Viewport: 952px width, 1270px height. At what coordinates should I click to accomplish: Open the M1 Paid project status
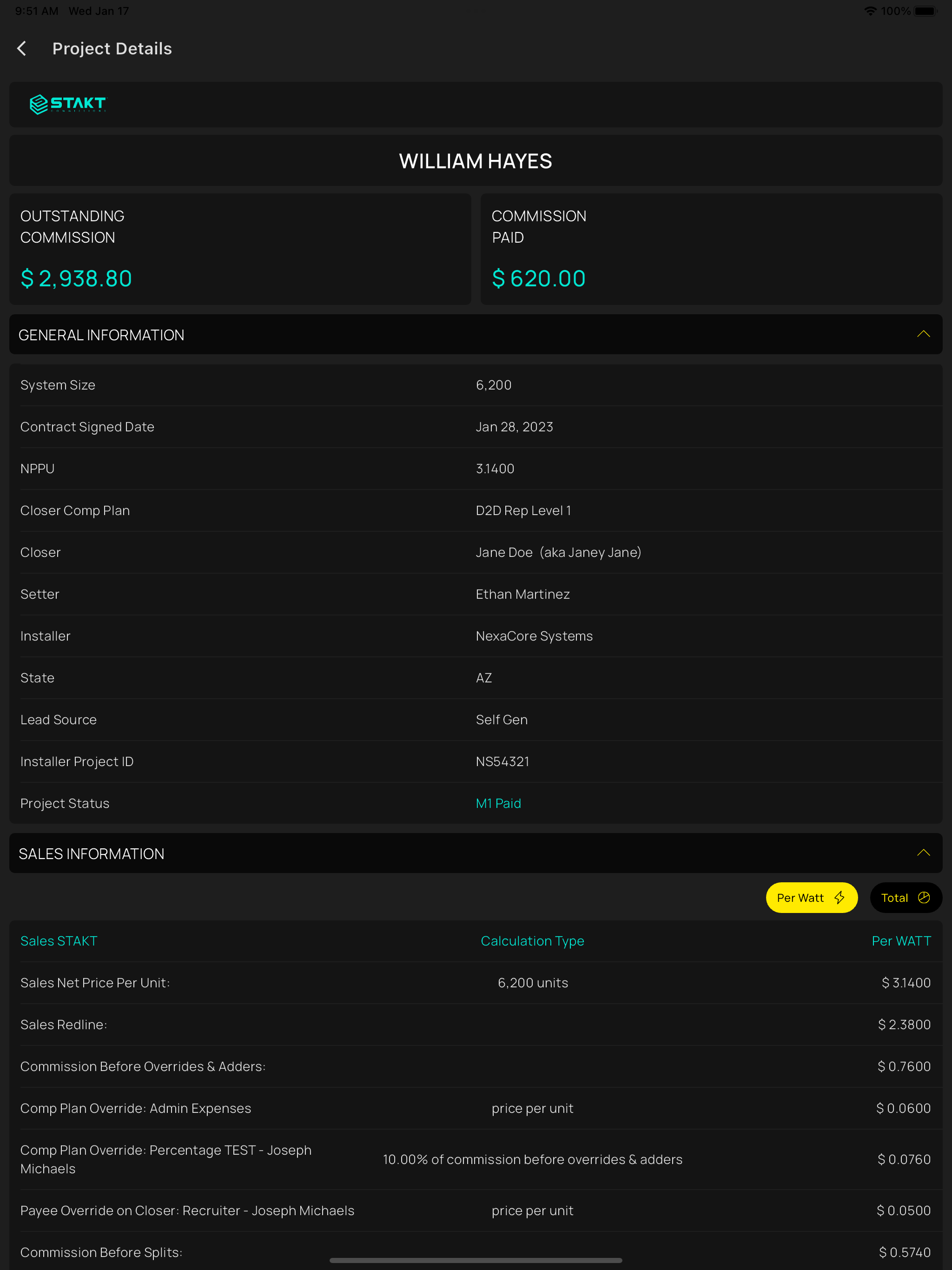tap(498, 803)
